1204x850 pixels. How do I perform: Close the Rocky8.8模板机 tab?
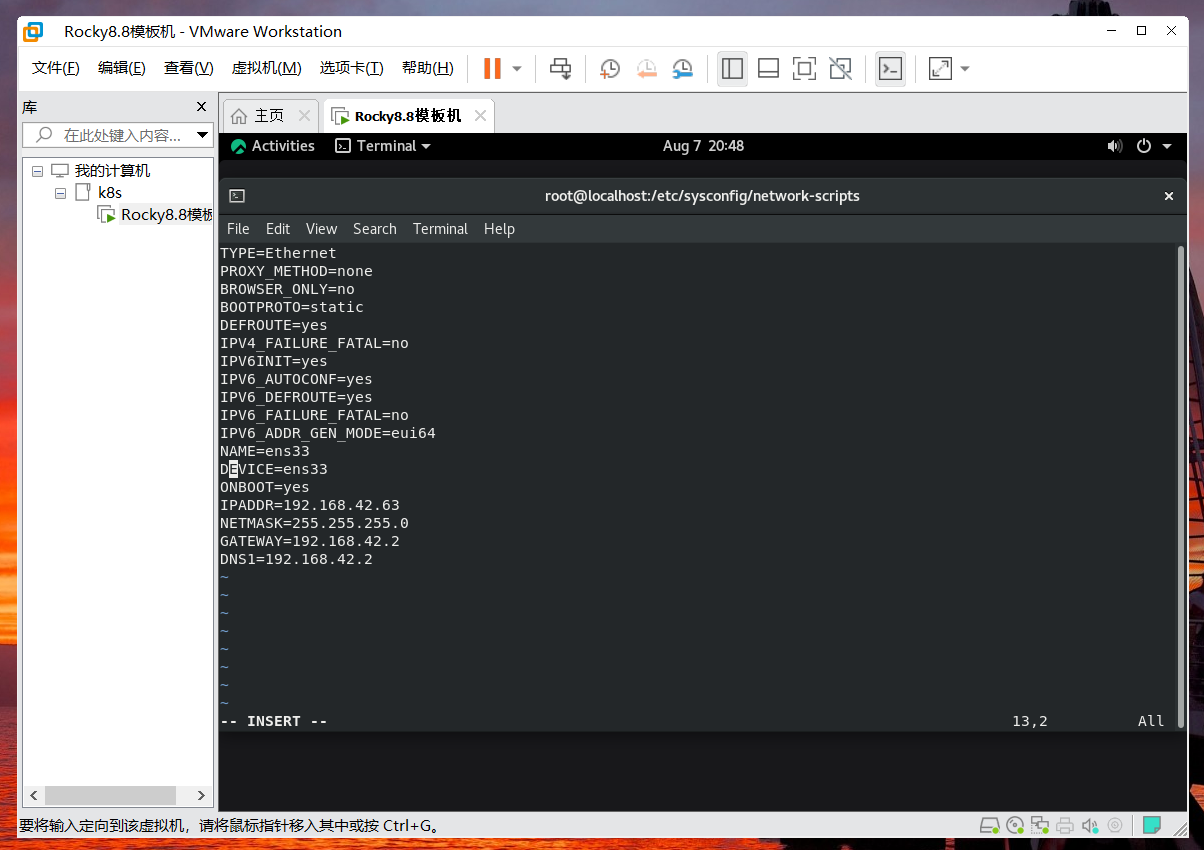pos(481,116)
